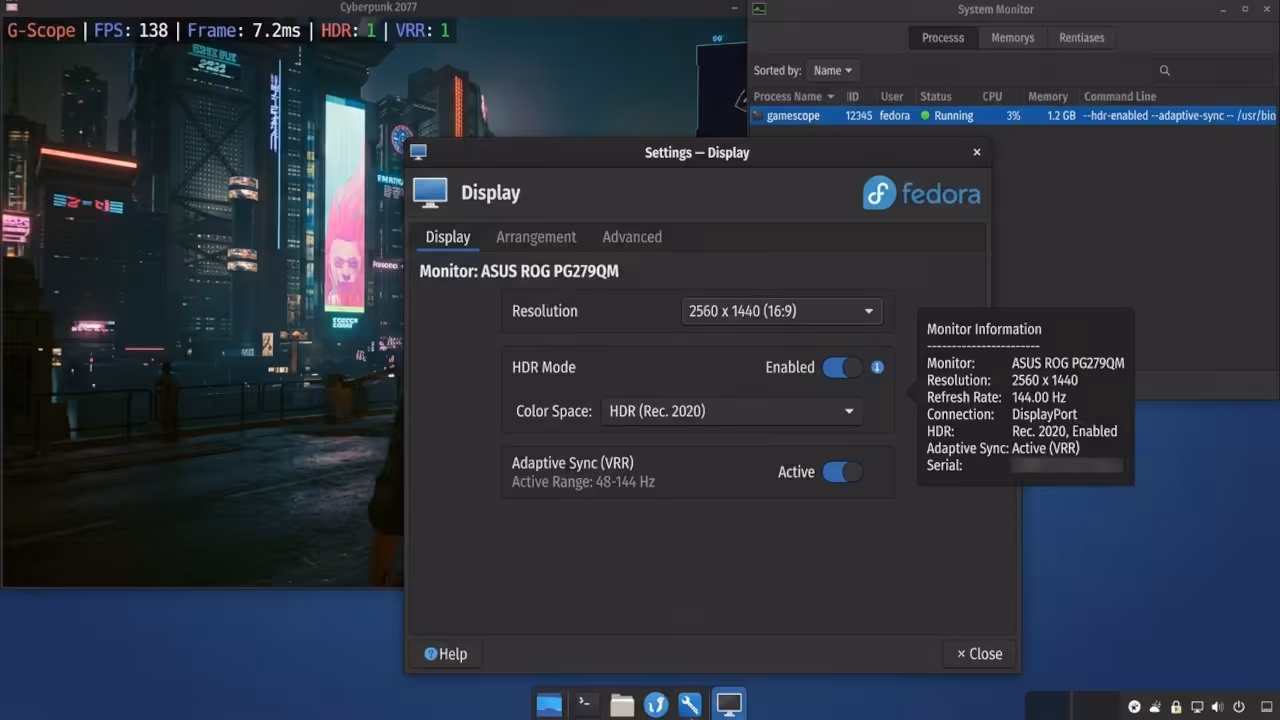Click the volume speaker tray icon
Image resolution: width=1280 pixels, height=720 pixels.
click(x=1218, y=707)
